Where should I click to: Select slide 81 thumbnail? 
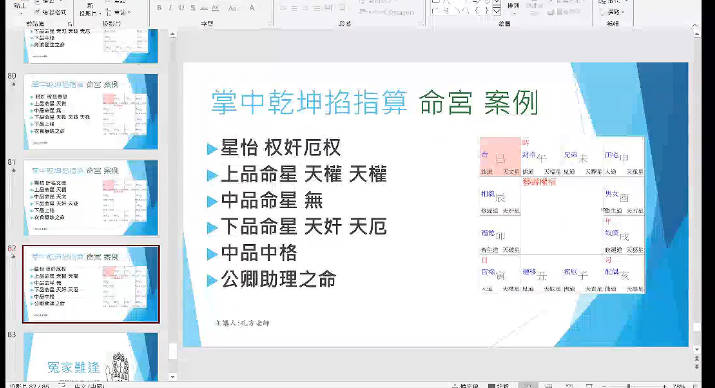[x=91, y=198]
